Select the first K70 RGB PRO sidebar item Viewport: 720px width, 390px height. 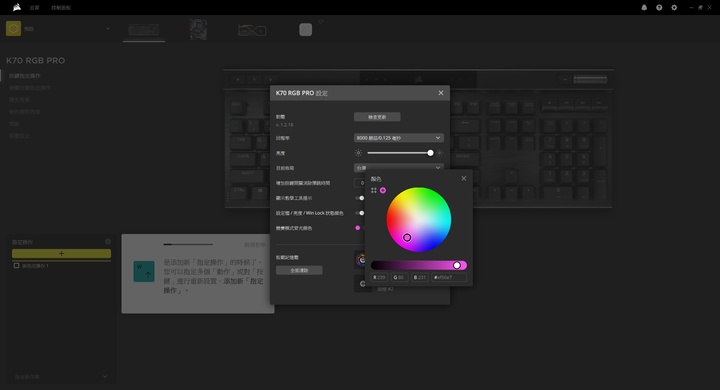pos(25,76)
